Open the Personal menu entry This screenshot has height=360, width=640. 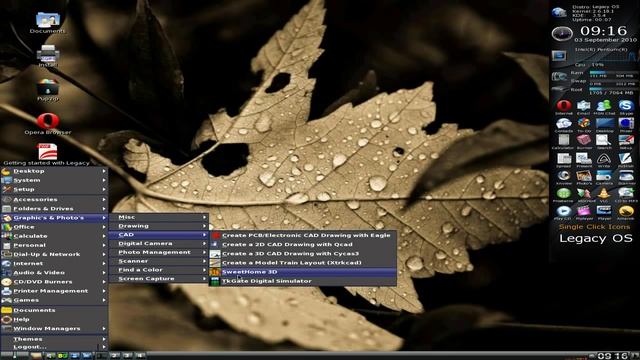tap(54, 245)
